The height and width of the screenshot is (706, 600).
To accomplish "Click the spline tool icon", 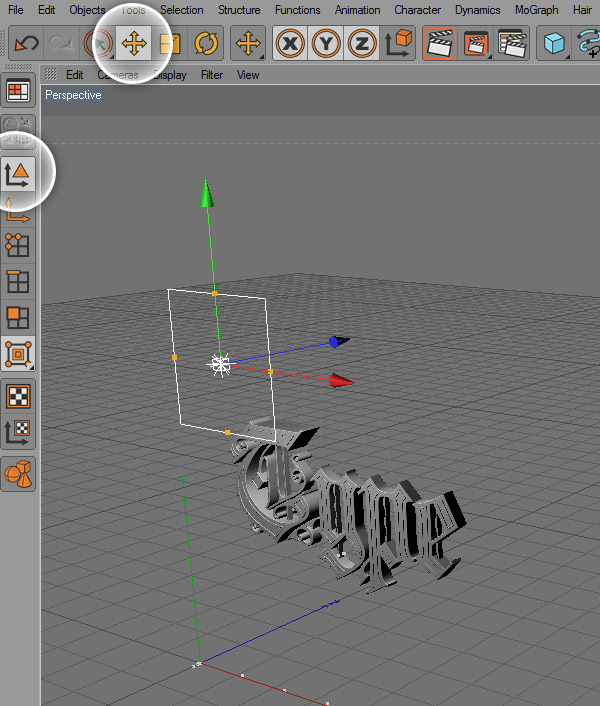I will [588, 43].
